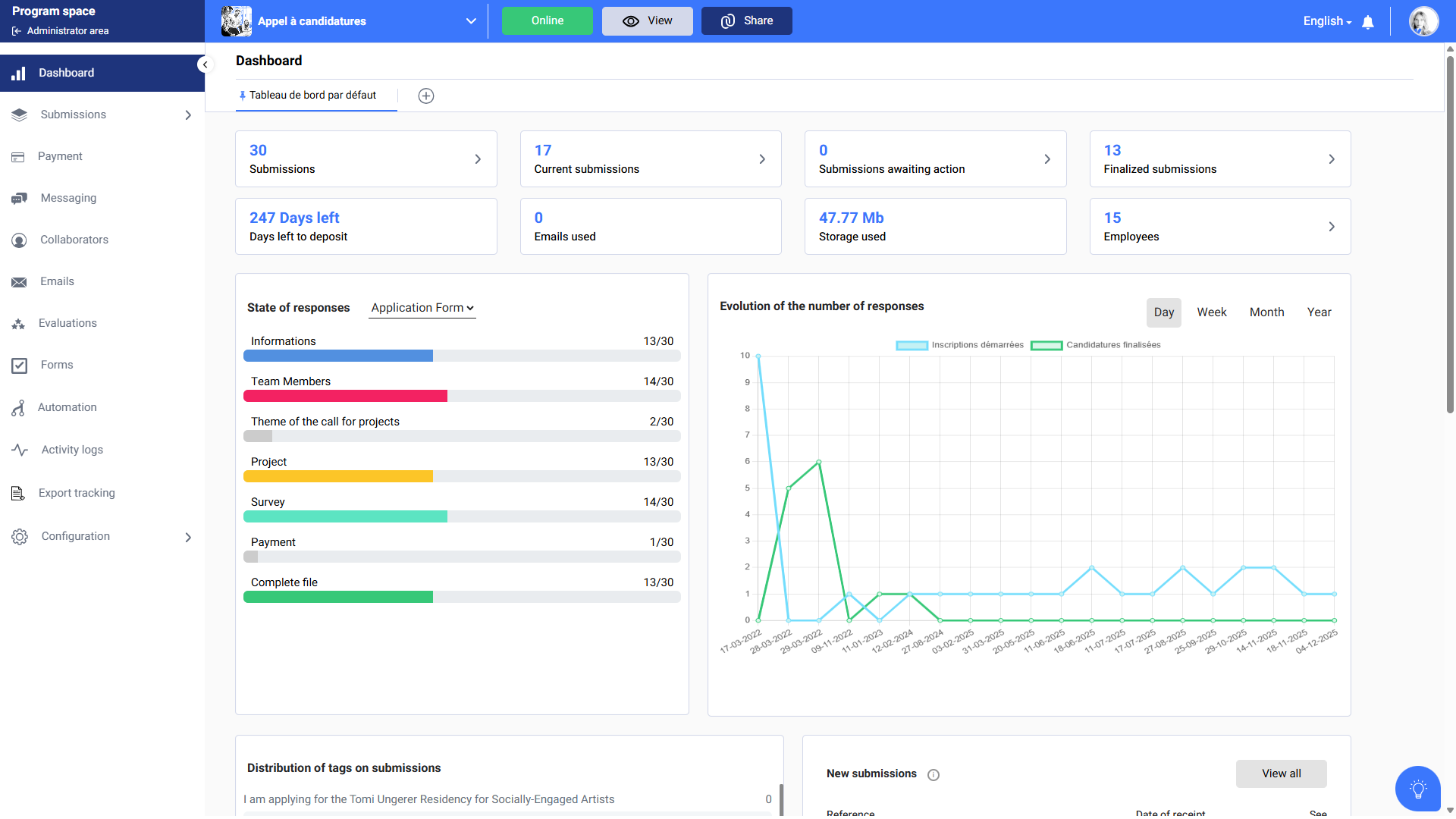Collapse the sidebar with the arrow button
This screenshot has height=819, width=1456.
[205, 64]
